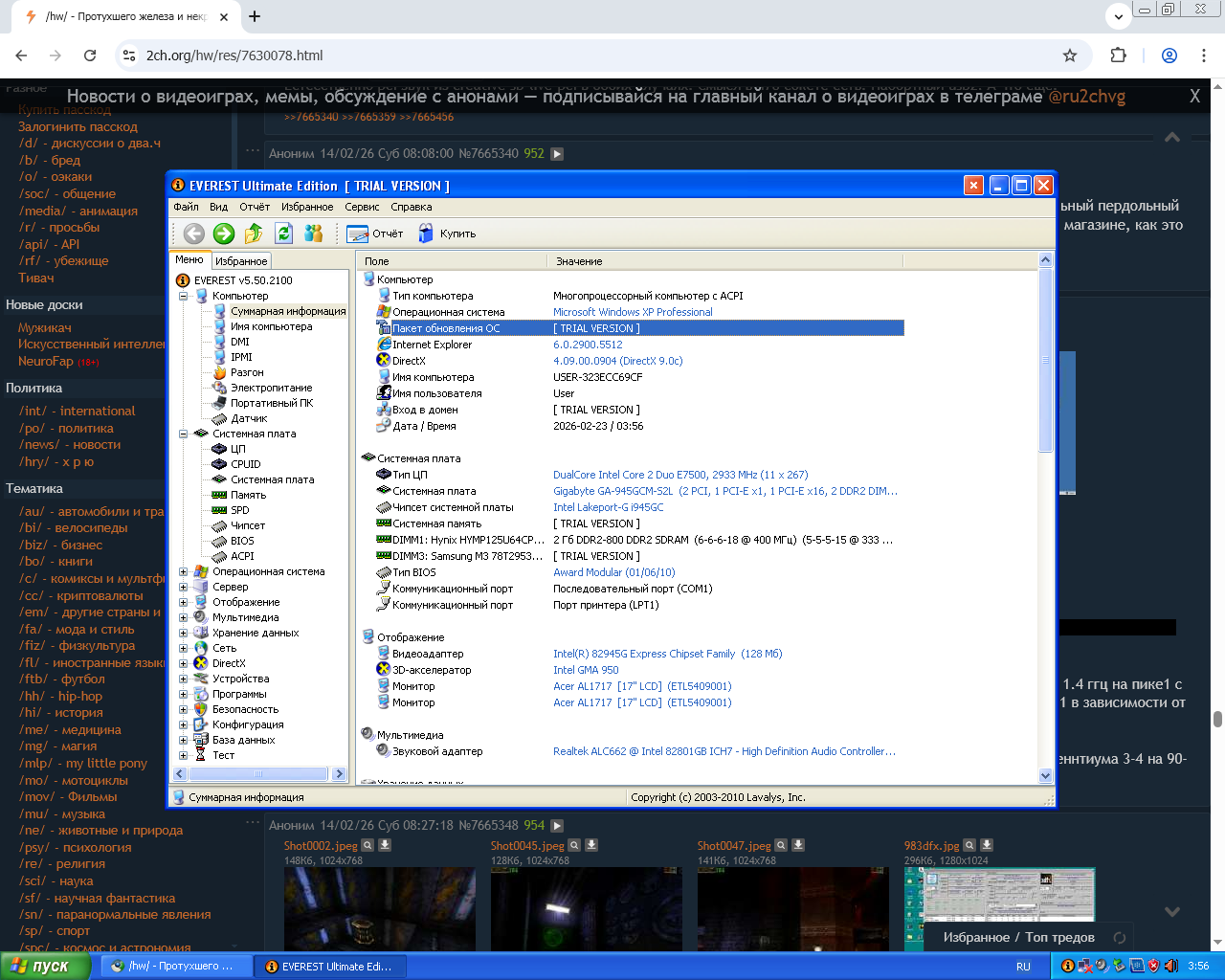Open the Отчёт report wizard toolbar button

tap(375, 234)
